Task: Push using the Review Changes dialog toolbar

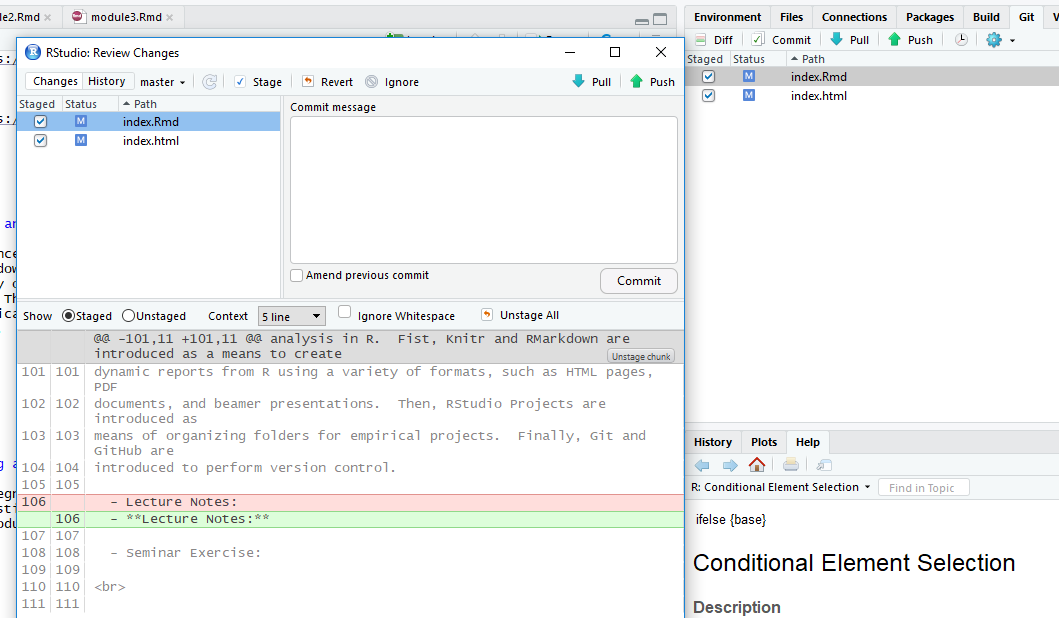Action: click(652, 82)
